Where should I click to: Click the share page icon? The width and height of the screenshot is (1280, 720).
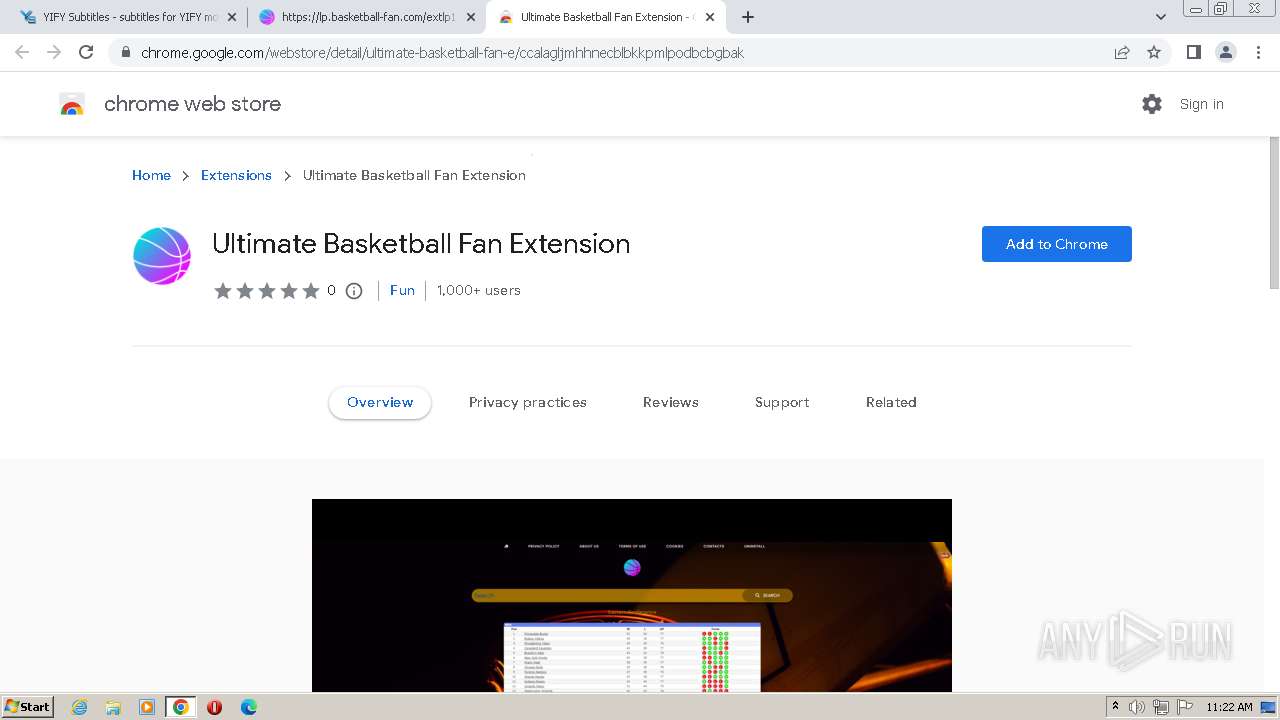(x=1122, y=53)
